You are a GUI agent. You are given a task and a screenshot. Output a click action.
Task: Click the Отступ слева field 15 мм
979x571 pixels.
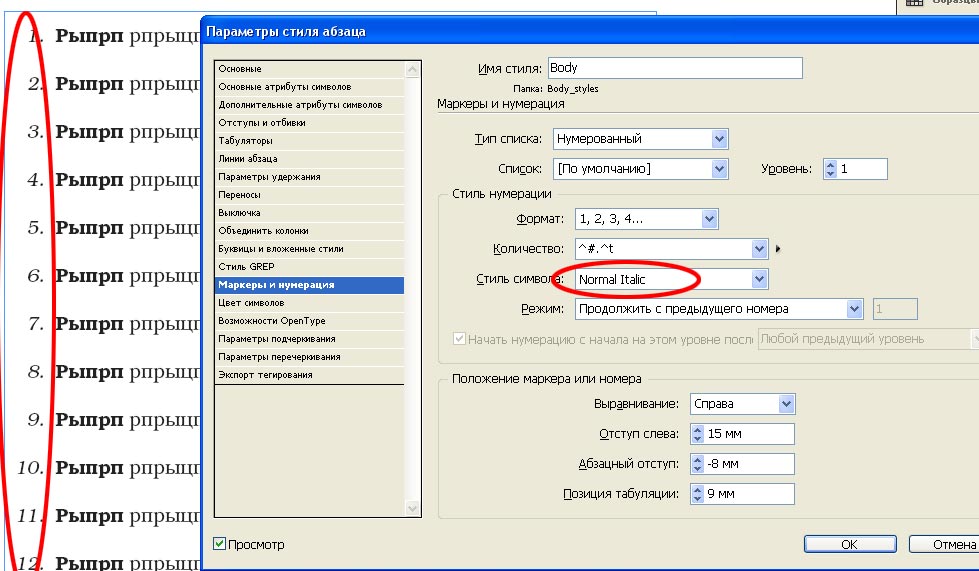pyautogui.click(x=749, y=434)
